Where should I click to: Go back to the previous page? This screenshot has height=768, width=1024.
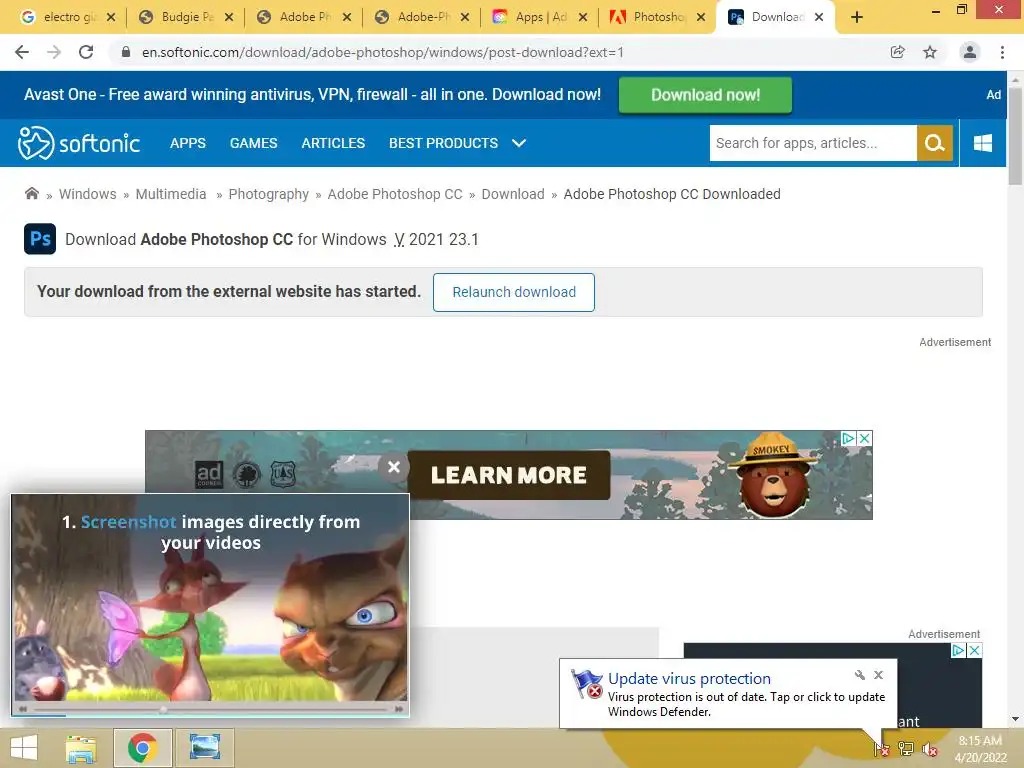tap(22, 52)
